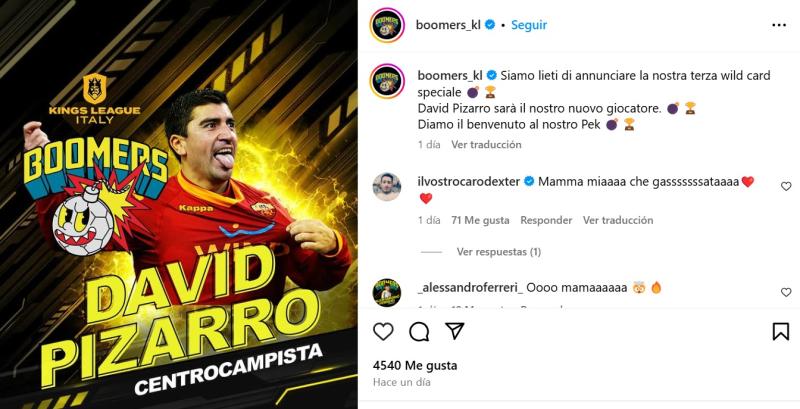Share the post with paper plane icon
The image size is (800, 409).
tap(454, 331)
